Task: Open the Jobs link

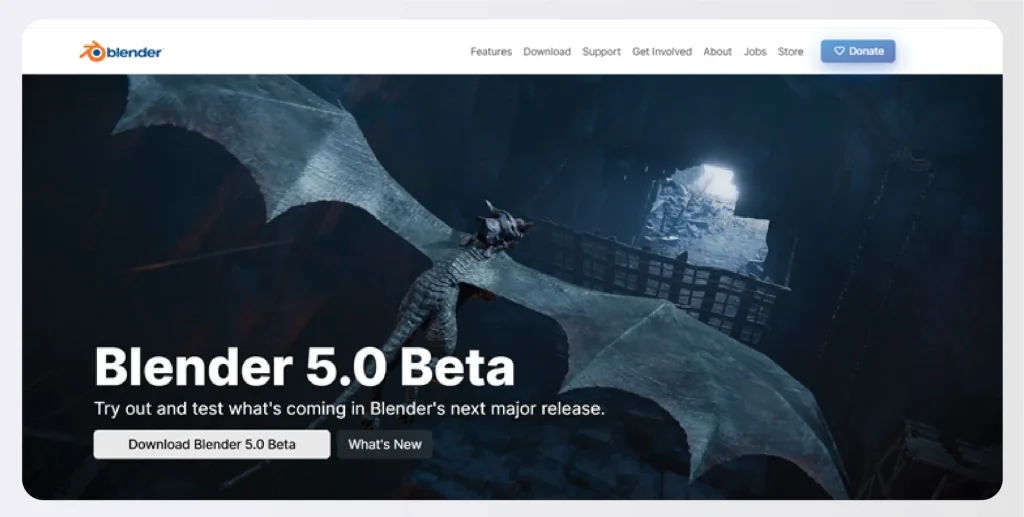Action: click(755, 52)
